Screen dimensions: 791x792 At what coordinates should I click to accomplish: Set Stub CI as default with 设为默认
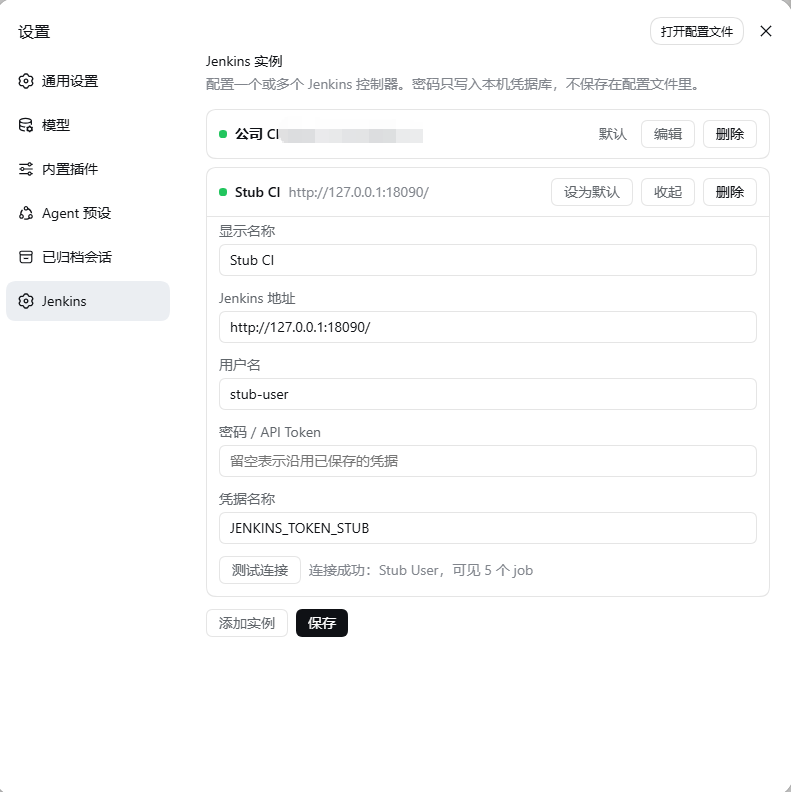591,192
